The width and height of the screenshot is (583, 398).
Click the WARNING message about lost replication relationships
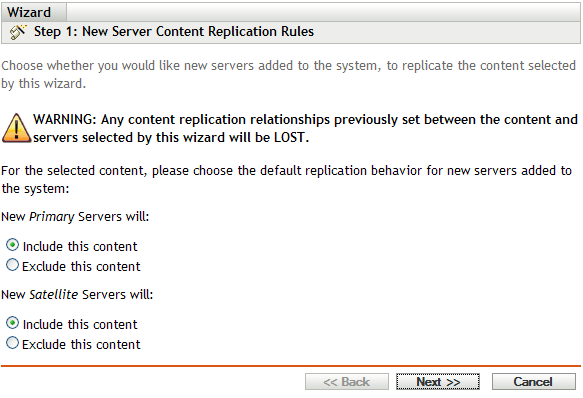pos(305,128)
